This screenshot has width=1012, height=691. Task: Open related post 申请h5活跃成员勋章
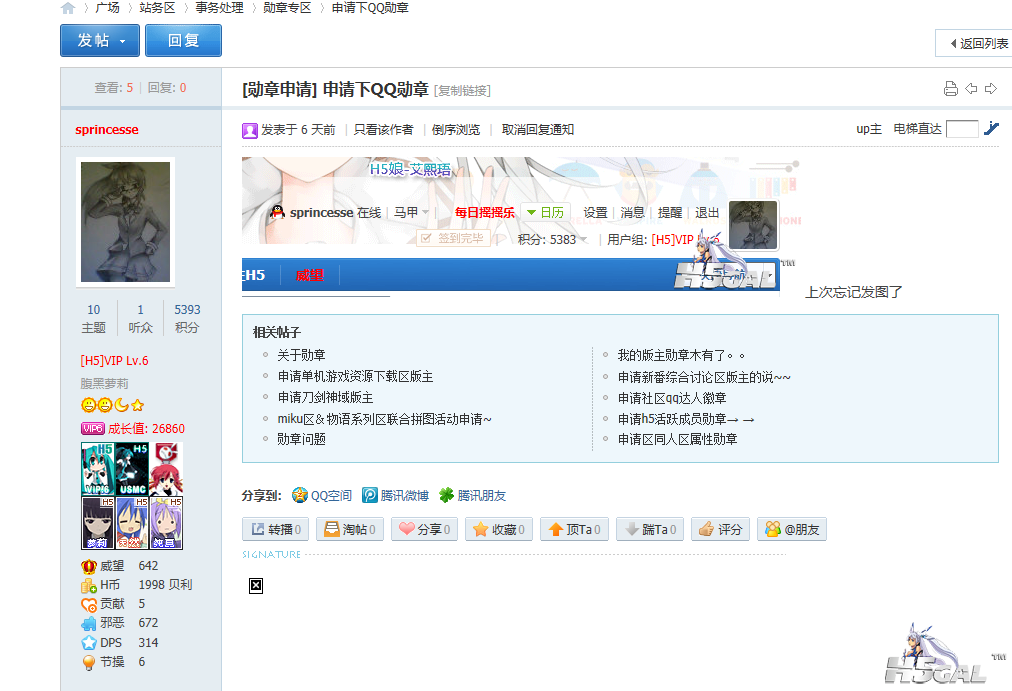tap(686, 419)
